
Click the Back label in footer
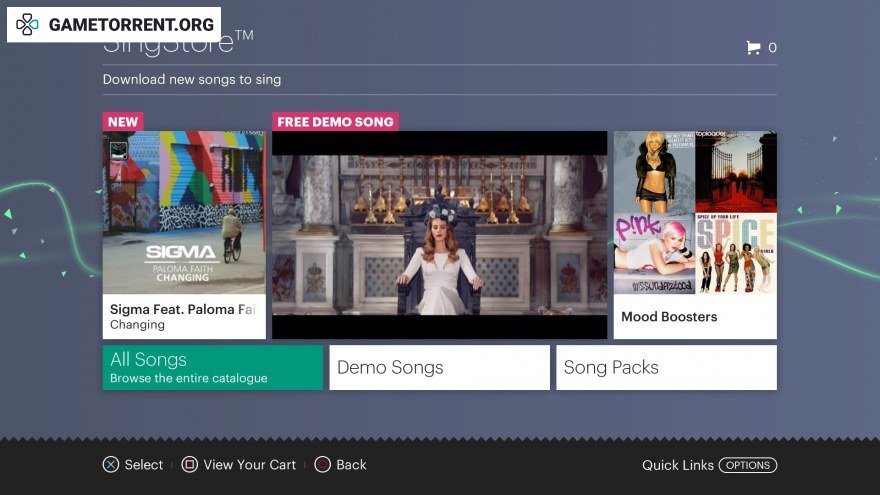(351, 465)
